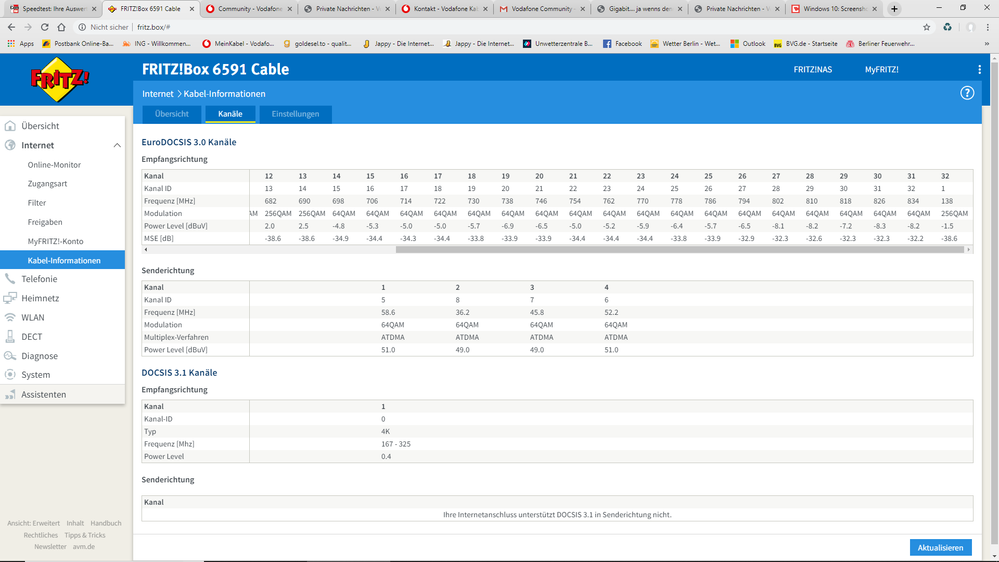This screenshot has width=999, height=562.
Task: Click the Chrome three-dot menu icon
Action: click(988, 27)
